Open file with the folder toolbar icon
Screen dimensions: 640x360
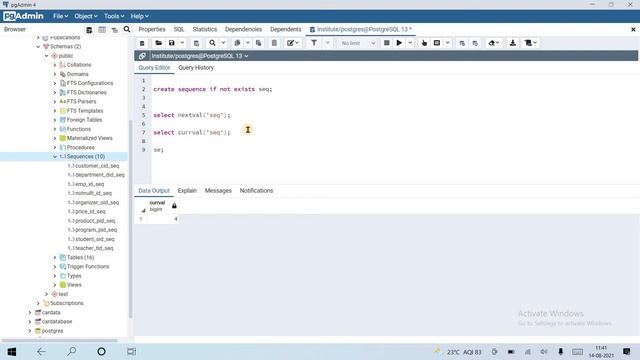pos(158,43)
